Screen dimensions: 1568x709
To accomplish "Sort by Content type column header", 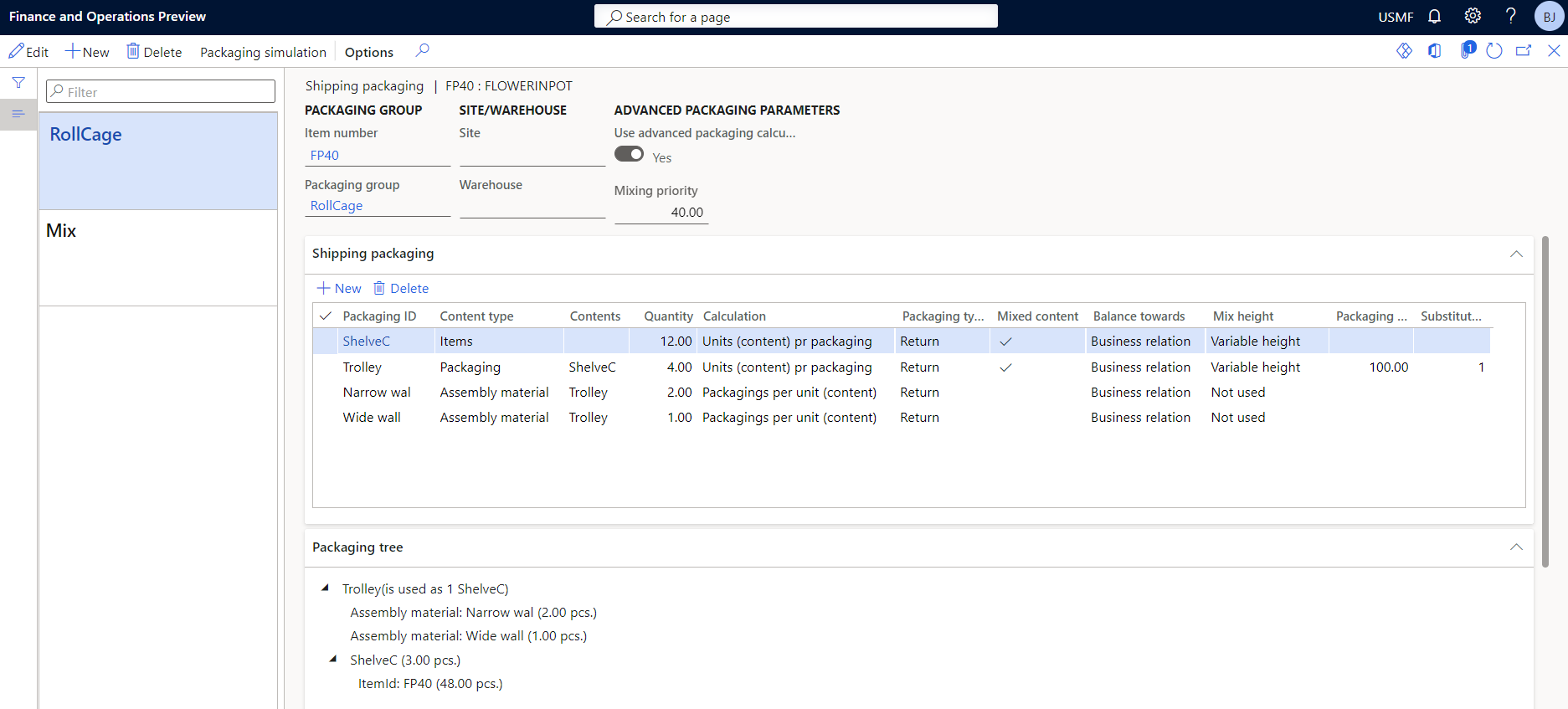I will [x=476, y=316].
